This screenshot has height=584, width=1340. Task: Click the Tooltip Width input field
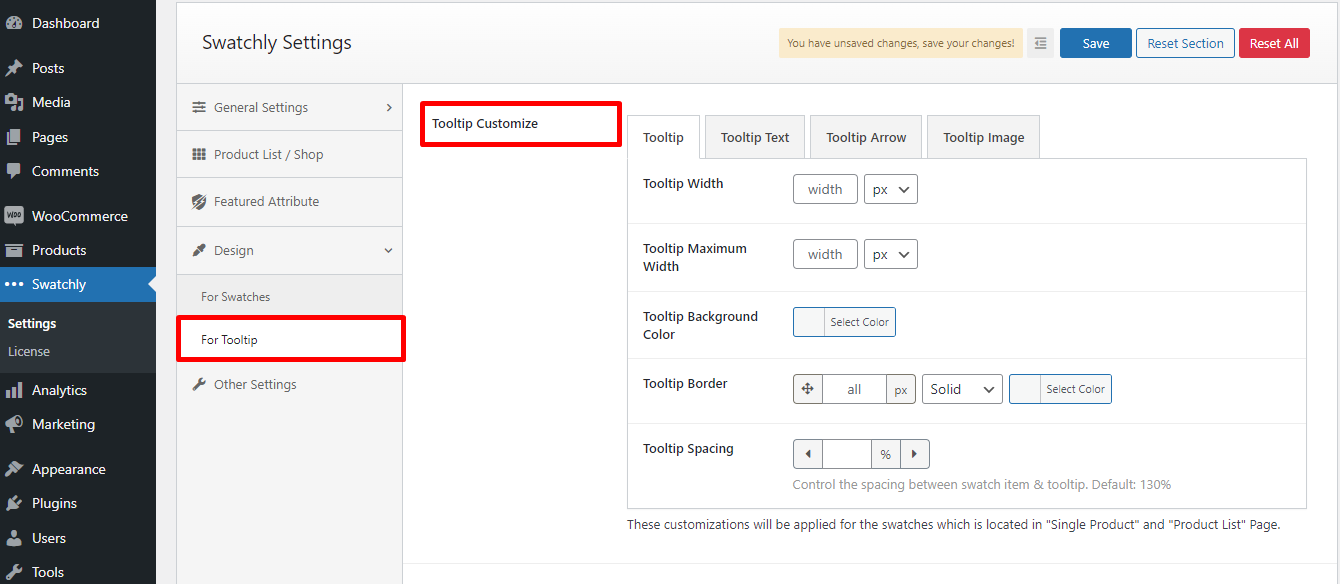point(825,189)
